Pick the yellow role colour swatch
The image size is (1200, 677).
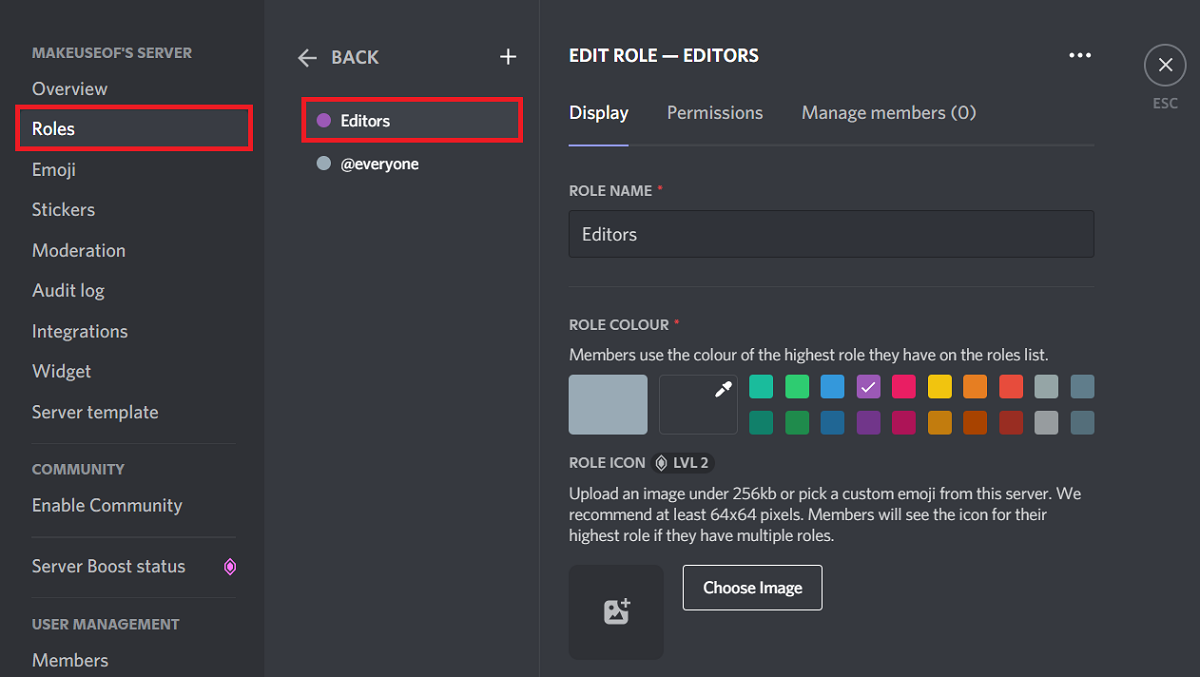tap(939, 386)
